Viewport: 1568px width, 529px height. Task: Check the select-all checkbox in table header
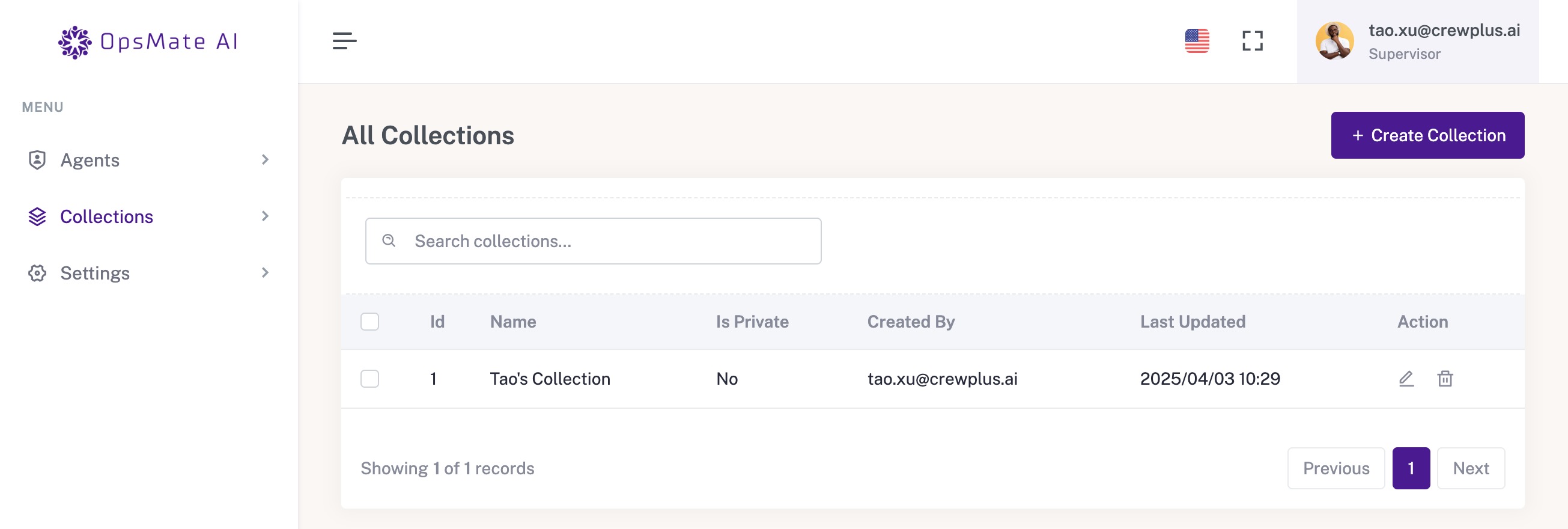[x=369, y=322]
